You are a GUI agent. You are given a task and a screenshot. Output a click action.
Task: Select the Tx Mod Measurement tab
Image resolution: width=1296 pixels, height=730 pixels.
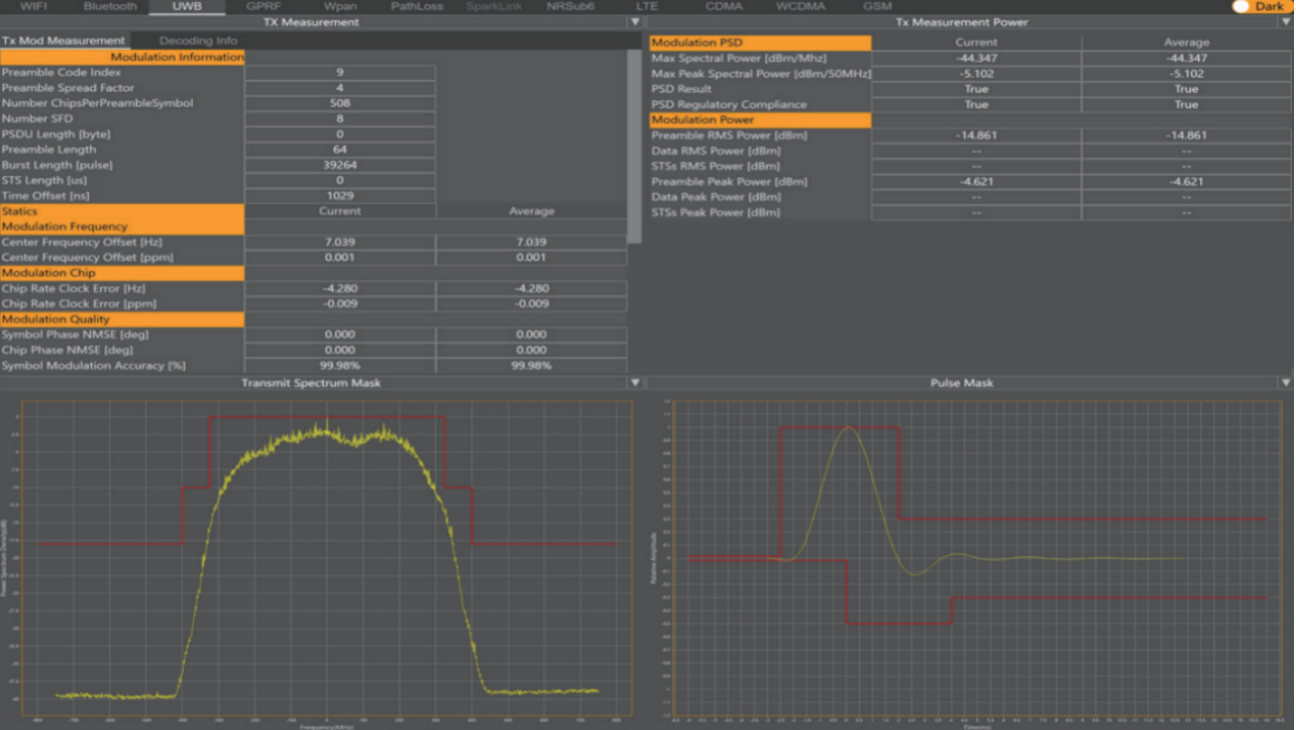(63, 41)
